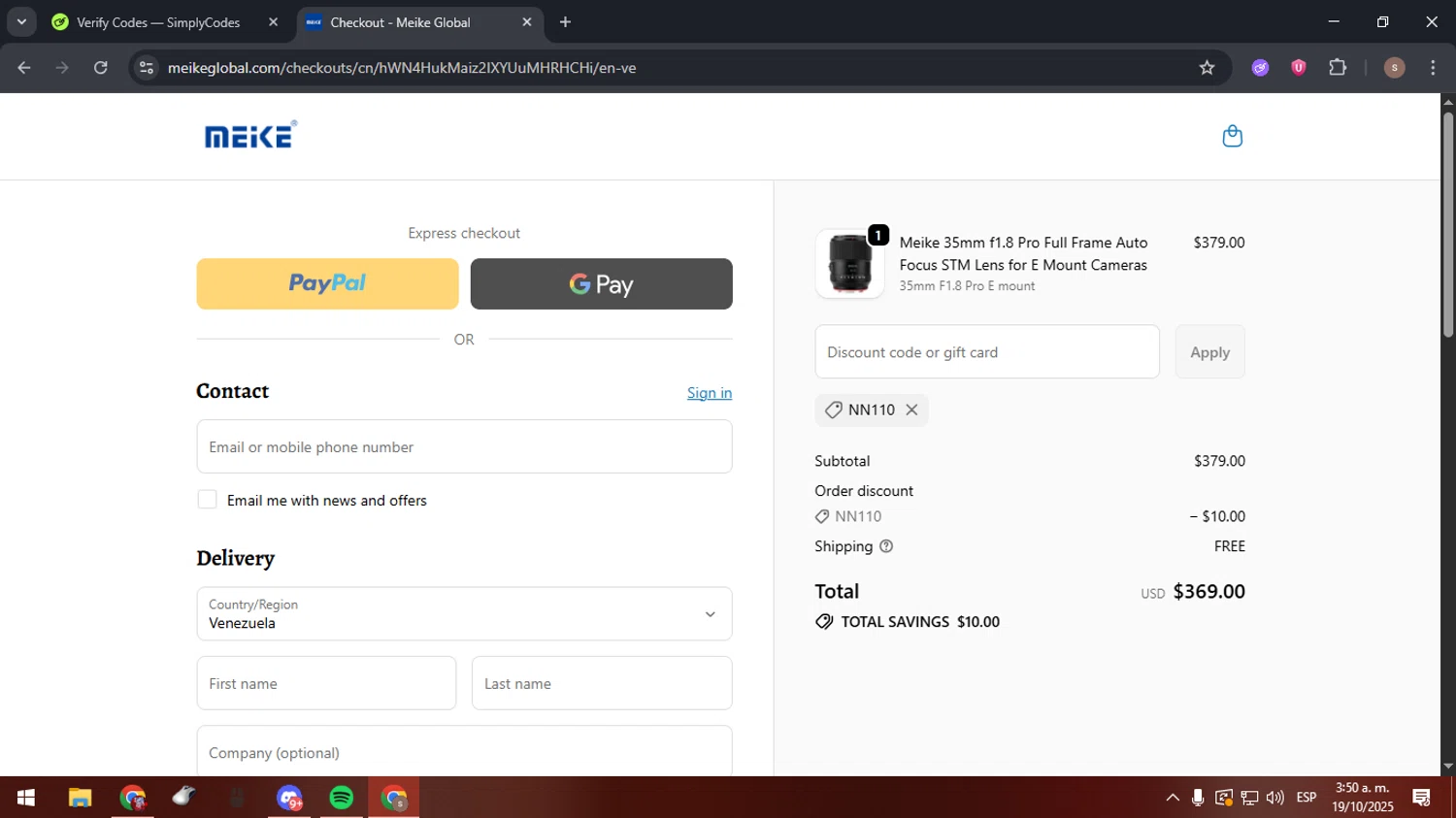Check Email me with news and offers
The image size is (1456, 818).
point(207,500)
